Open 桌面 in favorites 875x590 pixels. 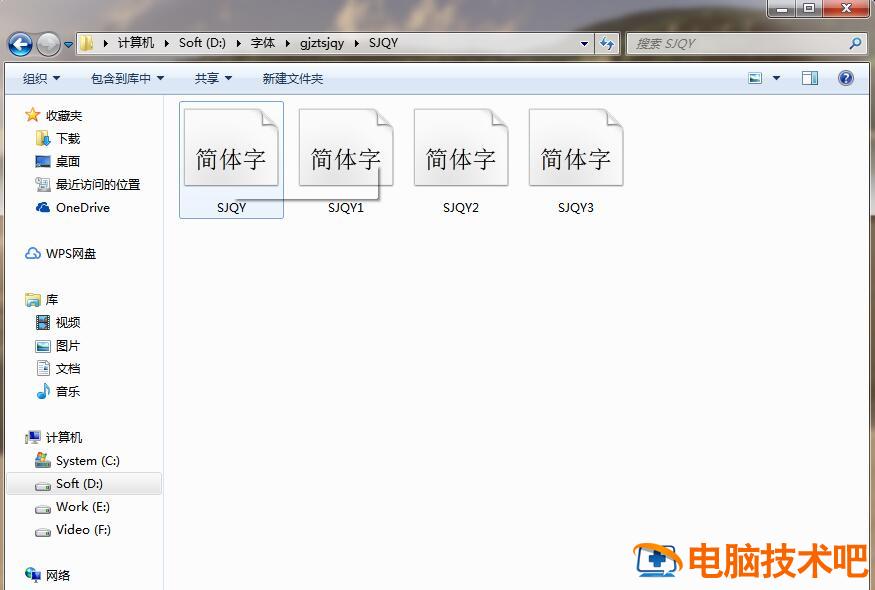[68, 161]
